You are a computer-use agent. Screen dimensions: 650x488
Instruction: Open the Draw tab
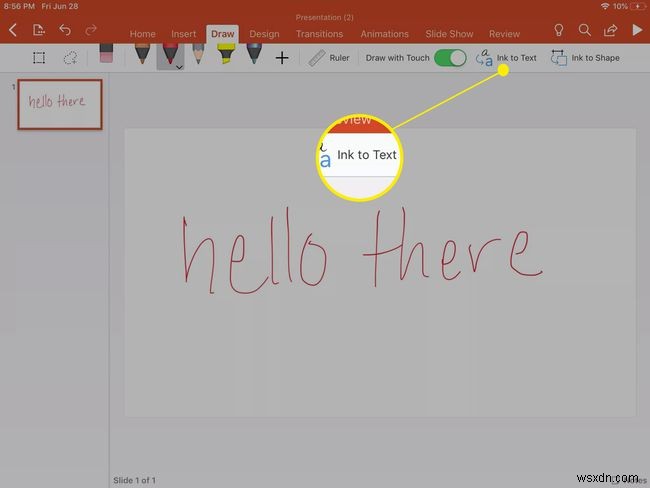[x=223, y=34]
